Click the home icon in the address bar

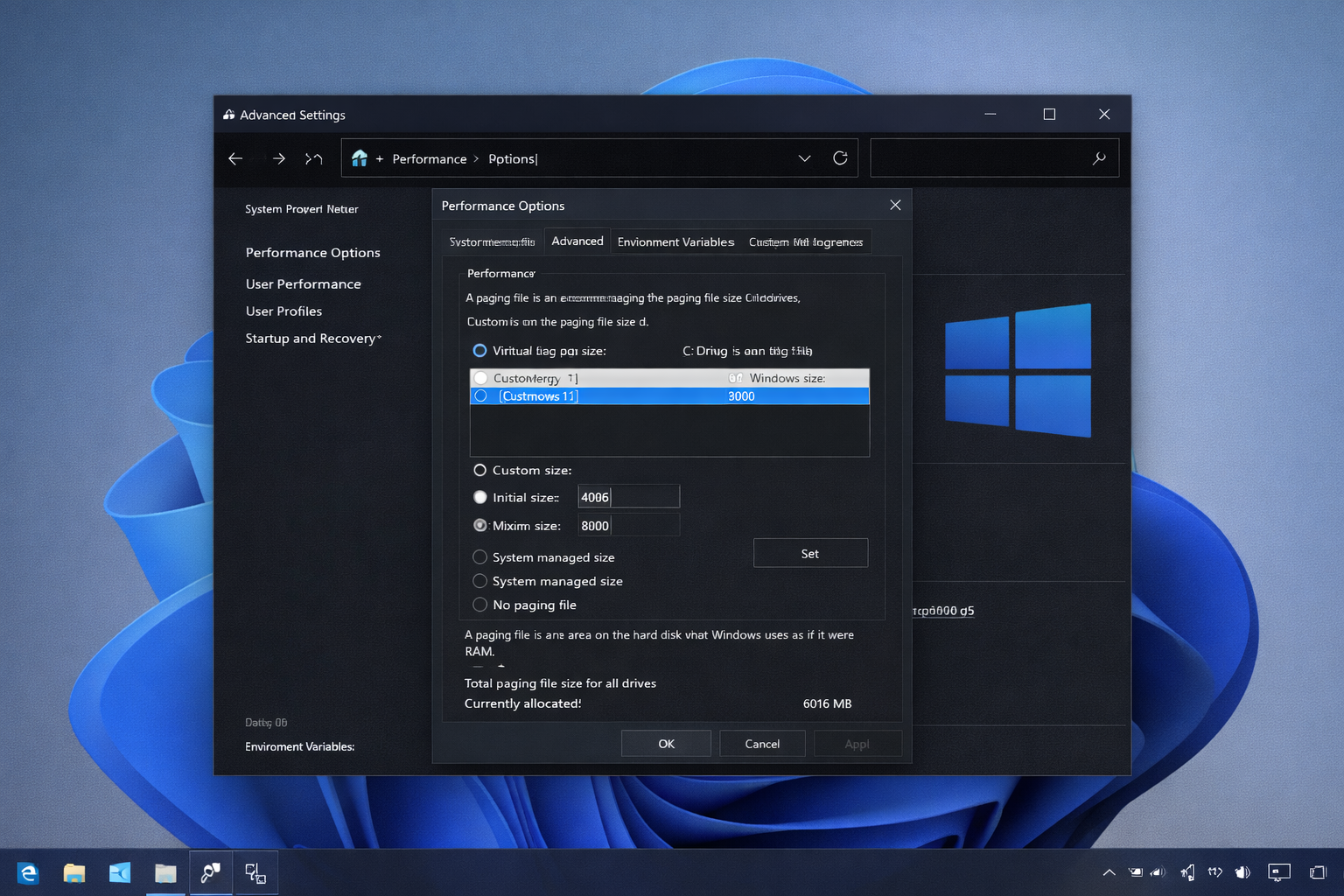point(359,157)
